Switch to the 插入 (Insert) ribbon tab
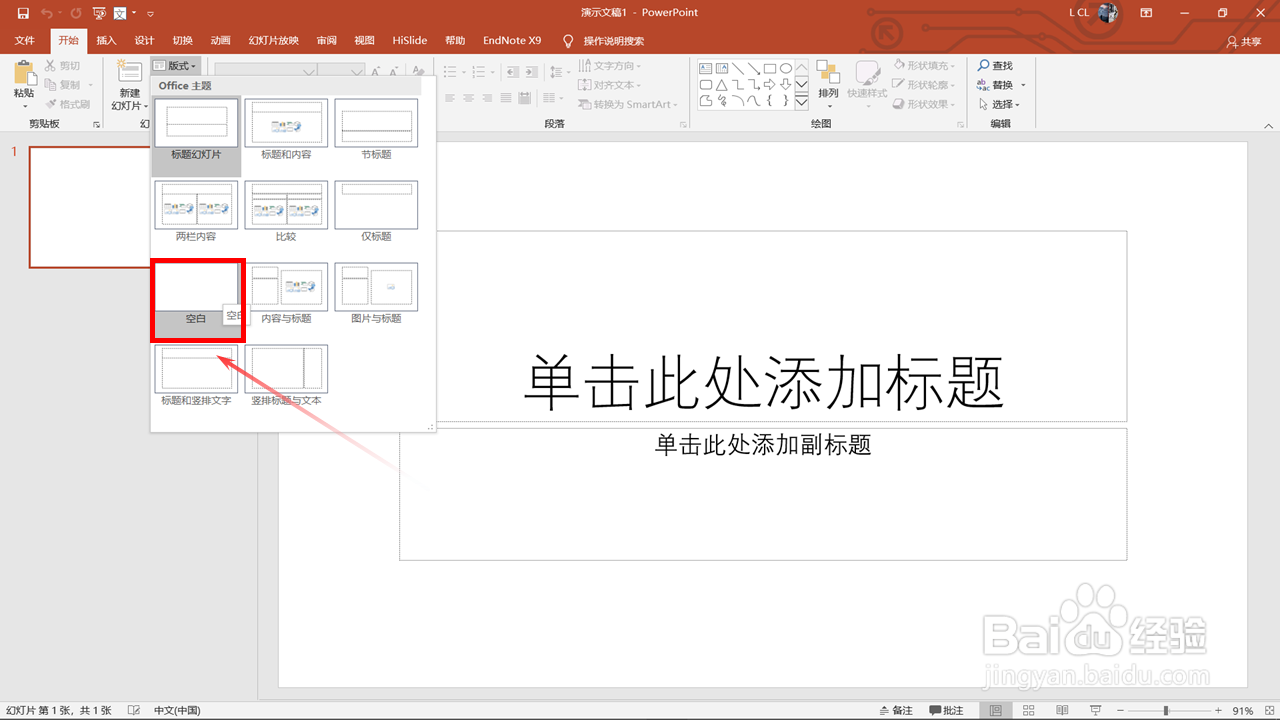The width and height of the screenshot is (1280, 720). (x=106, y=40)
